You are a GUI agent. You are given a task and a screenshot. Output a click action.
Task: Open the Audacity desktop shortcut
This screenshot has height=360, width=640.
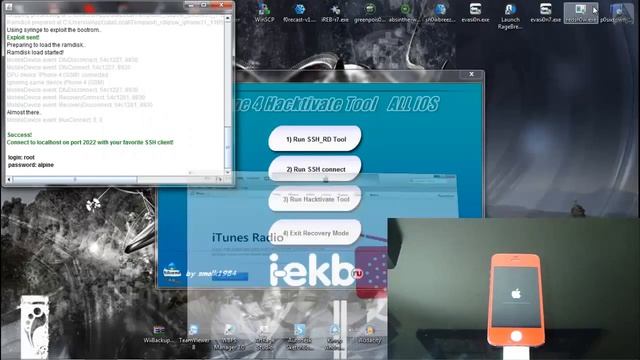[x=370, y=335]
